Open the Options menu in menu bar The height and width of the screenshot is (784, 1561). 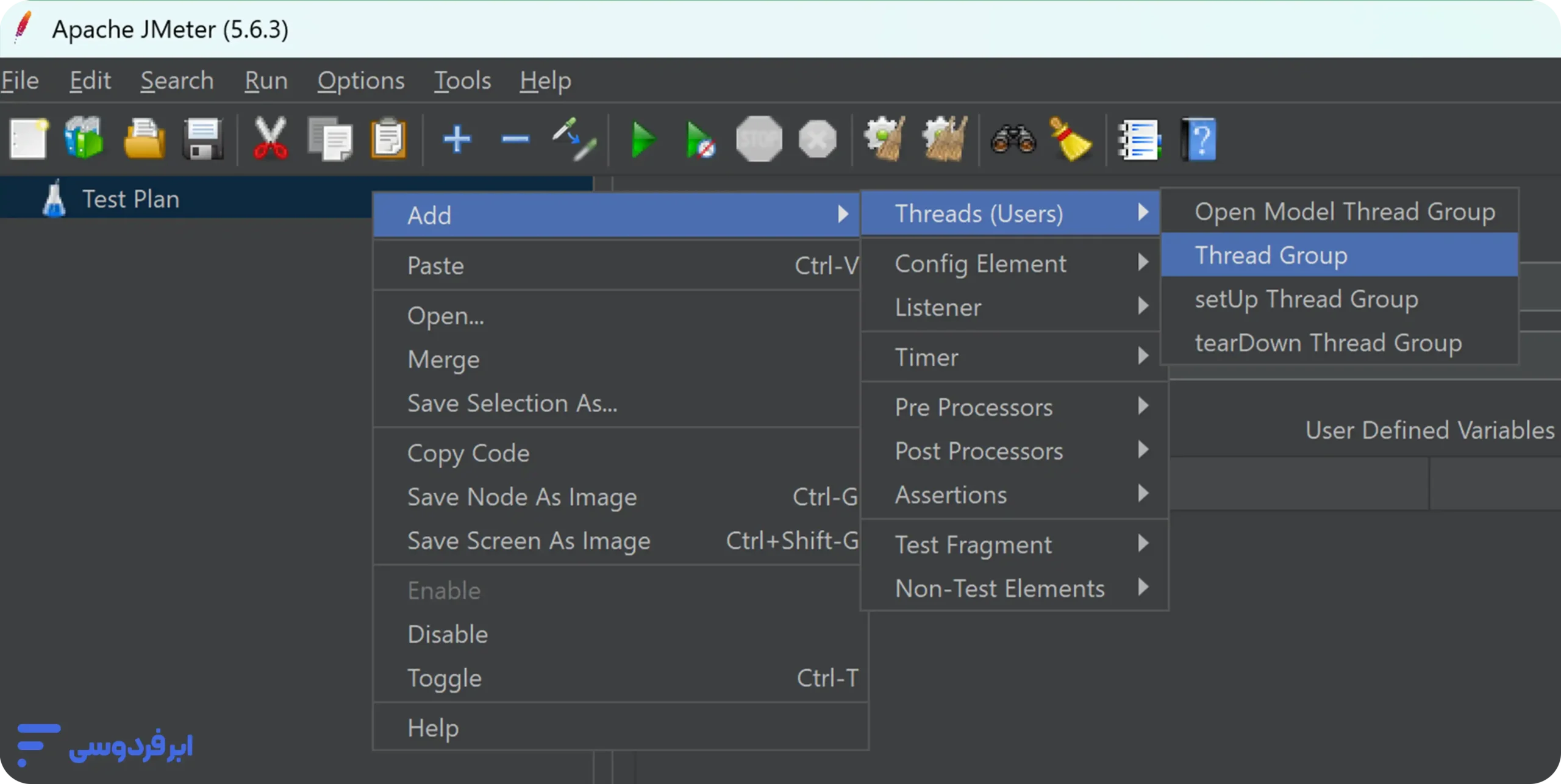pyautogui.click(x=360, y=80)
